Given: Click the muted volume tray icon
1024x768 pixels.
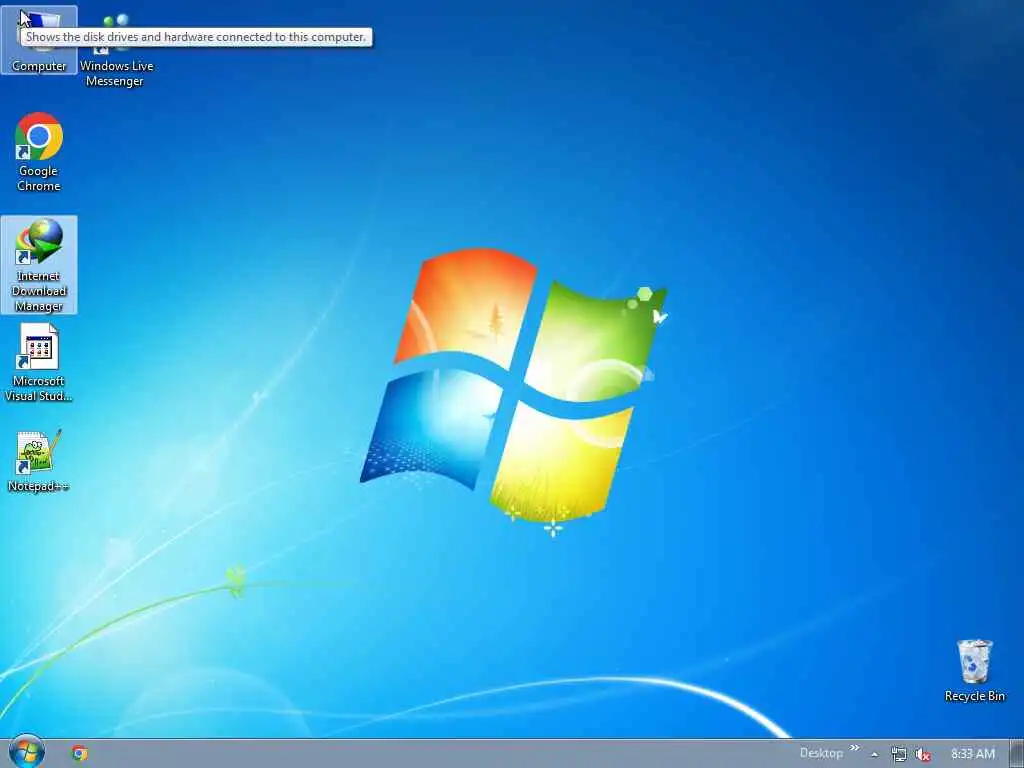Looking at the screenshot, I should tap(923, 754).
